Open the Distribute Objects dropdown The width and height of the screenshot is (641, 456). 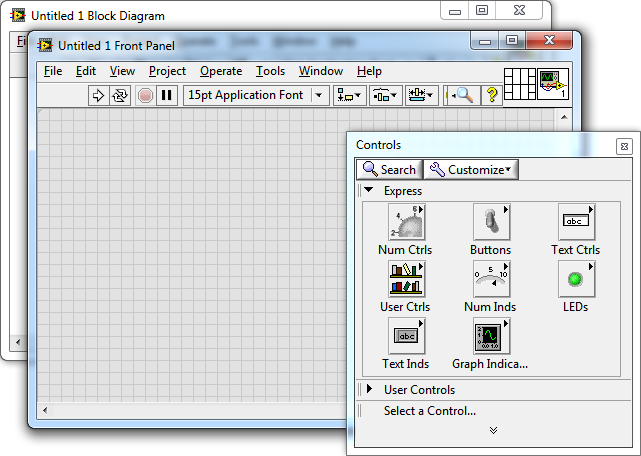tap(385, 96)
